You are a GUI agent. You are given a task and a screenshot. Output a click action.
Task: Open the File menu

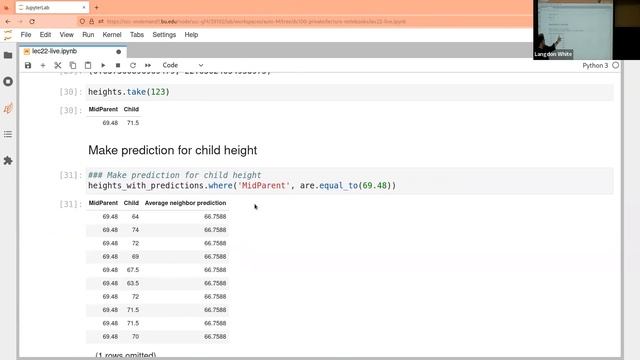[26, 35]
